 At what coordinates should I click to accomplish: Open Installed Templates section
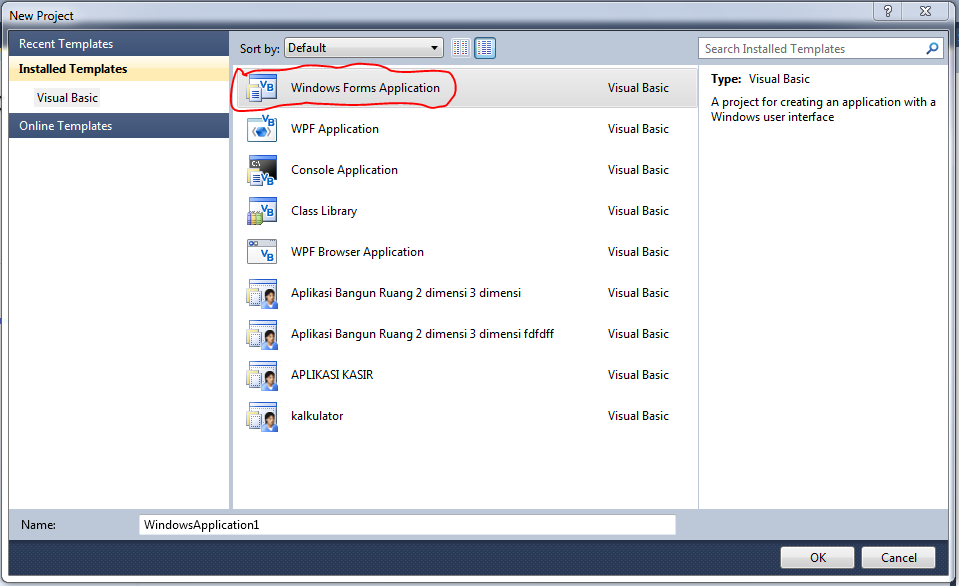point(119,69)
